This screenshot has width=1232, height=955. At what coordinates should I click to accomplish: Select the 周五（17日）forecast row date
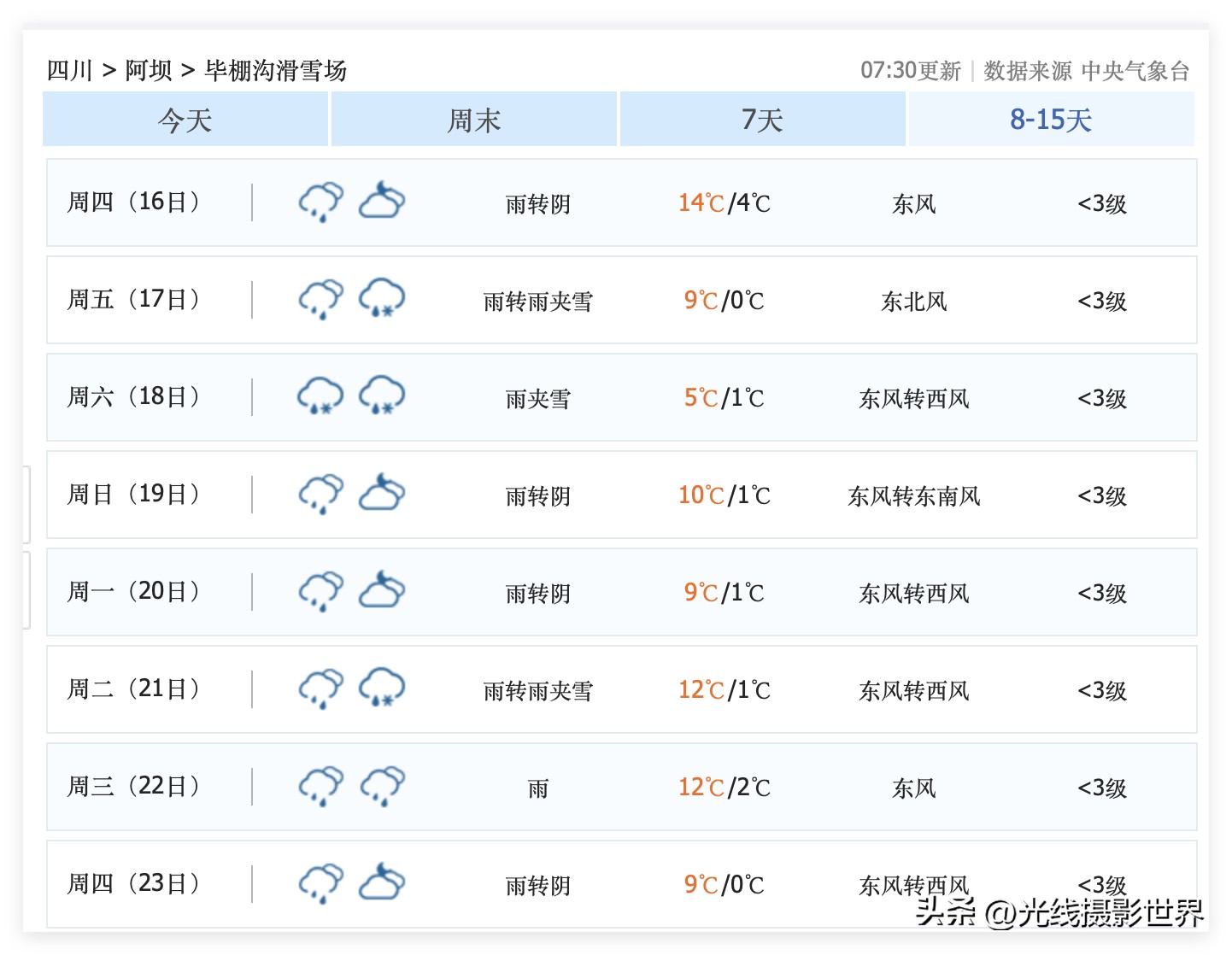[133, 300]
